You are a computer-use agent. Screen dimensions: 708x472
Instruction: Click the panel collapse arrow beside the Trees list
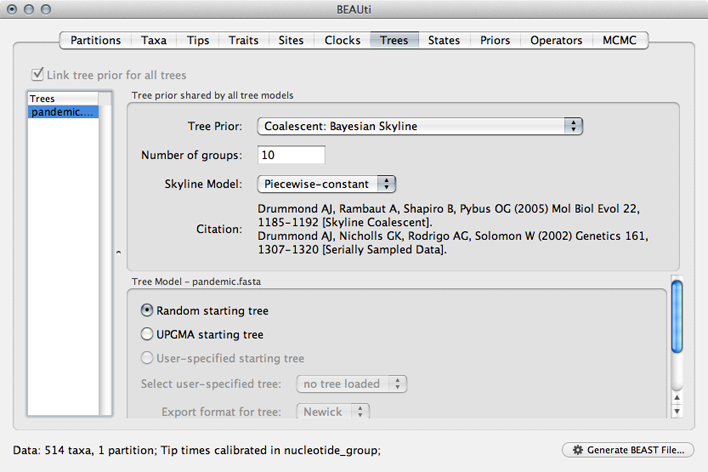[118, 252]
